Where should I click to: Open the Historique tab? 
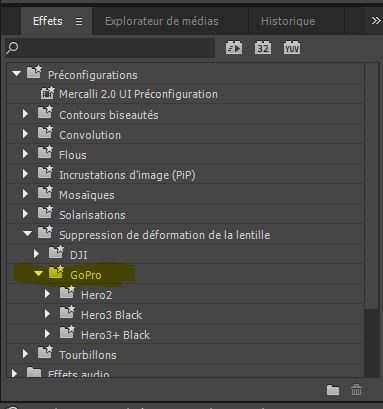288,21
